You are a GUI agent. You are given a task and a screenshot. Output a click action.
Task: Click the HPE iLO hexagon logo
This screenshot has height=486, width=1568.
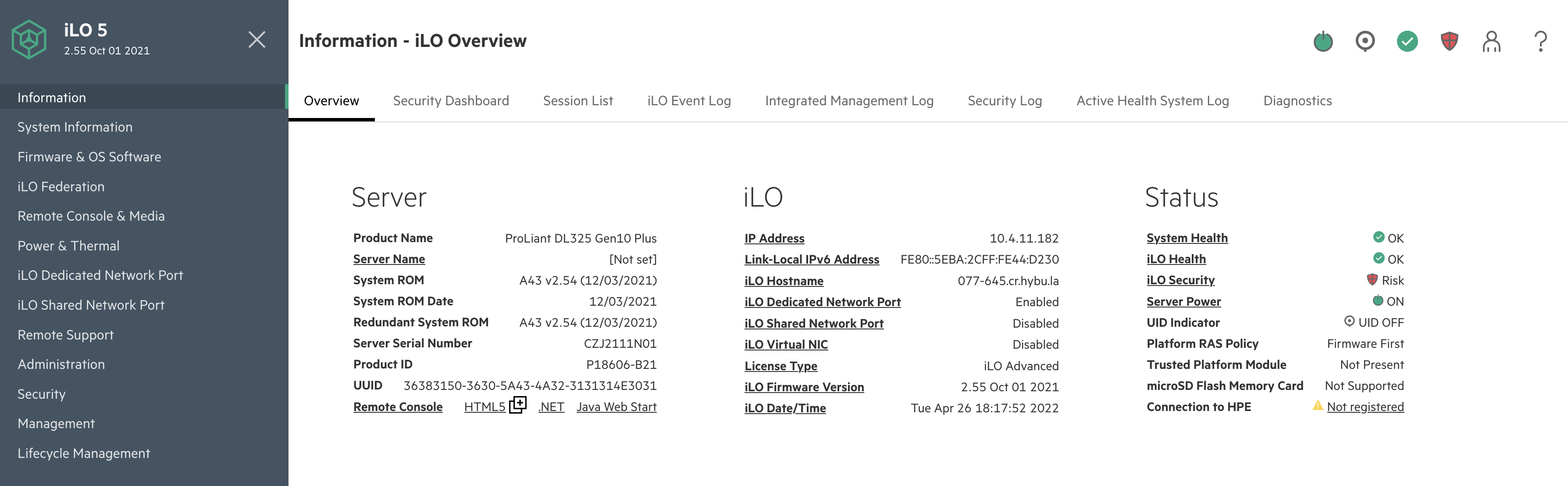tap(29, 39)
